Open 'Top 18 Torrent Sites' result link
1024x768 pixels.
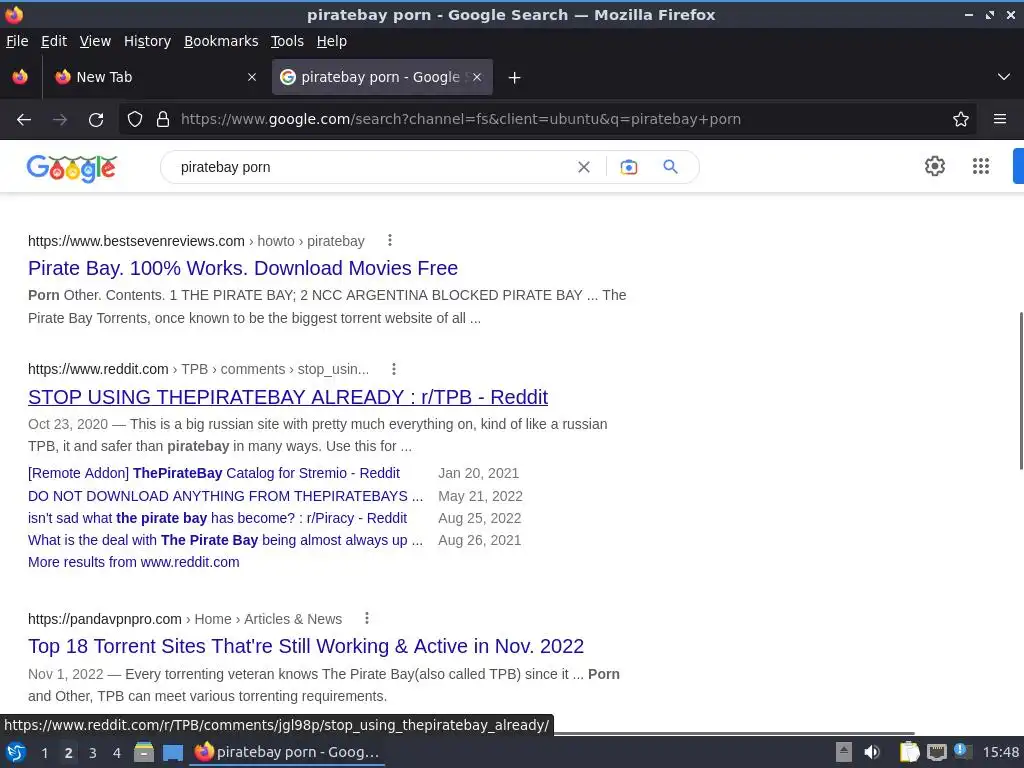pos(306,647)
